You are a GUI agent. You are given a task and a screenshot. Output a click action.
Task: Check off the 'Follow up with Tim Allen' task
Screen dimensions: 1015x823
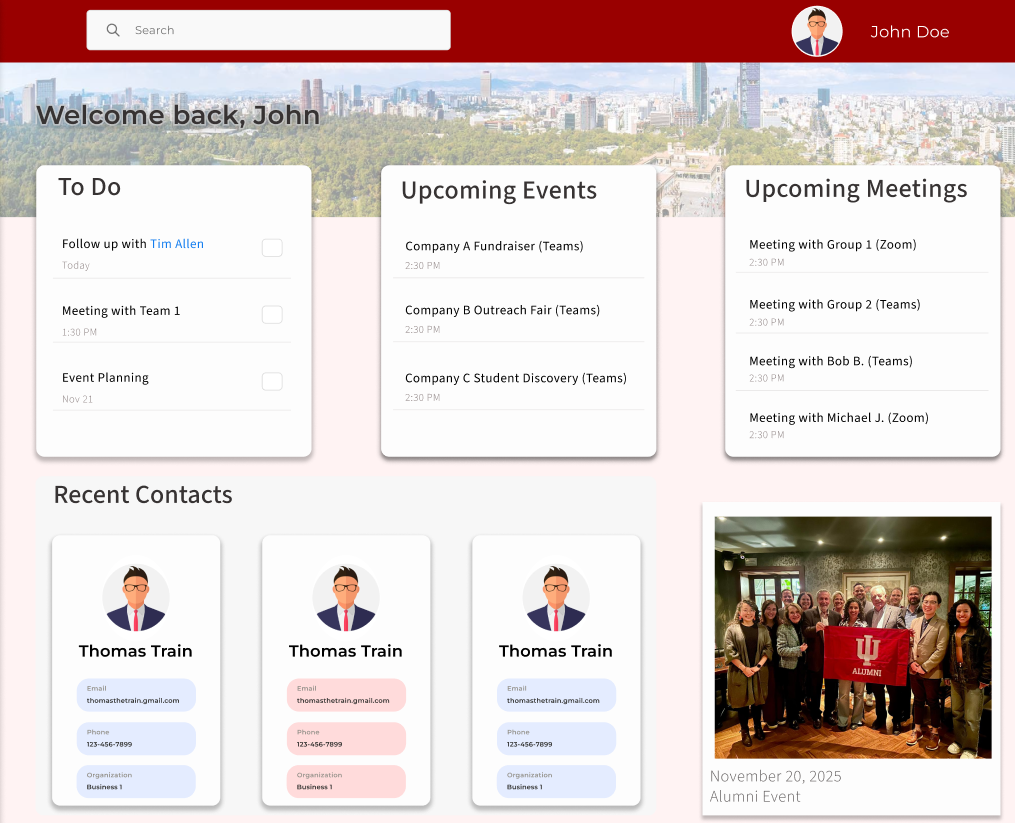[x=271, y=247]
